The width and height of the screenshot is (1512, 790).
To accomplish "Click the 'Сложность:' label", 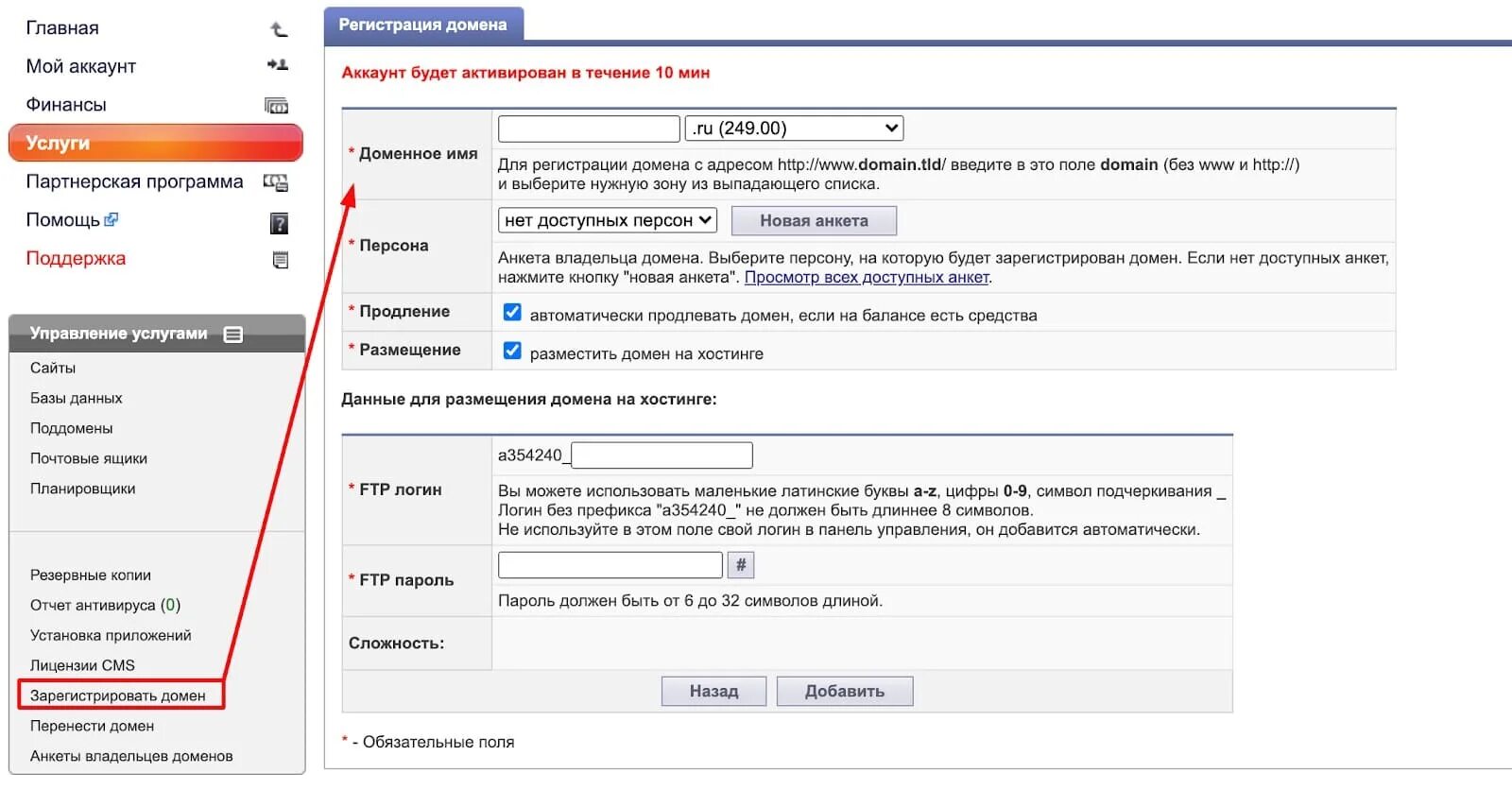I will click(396, 644).
